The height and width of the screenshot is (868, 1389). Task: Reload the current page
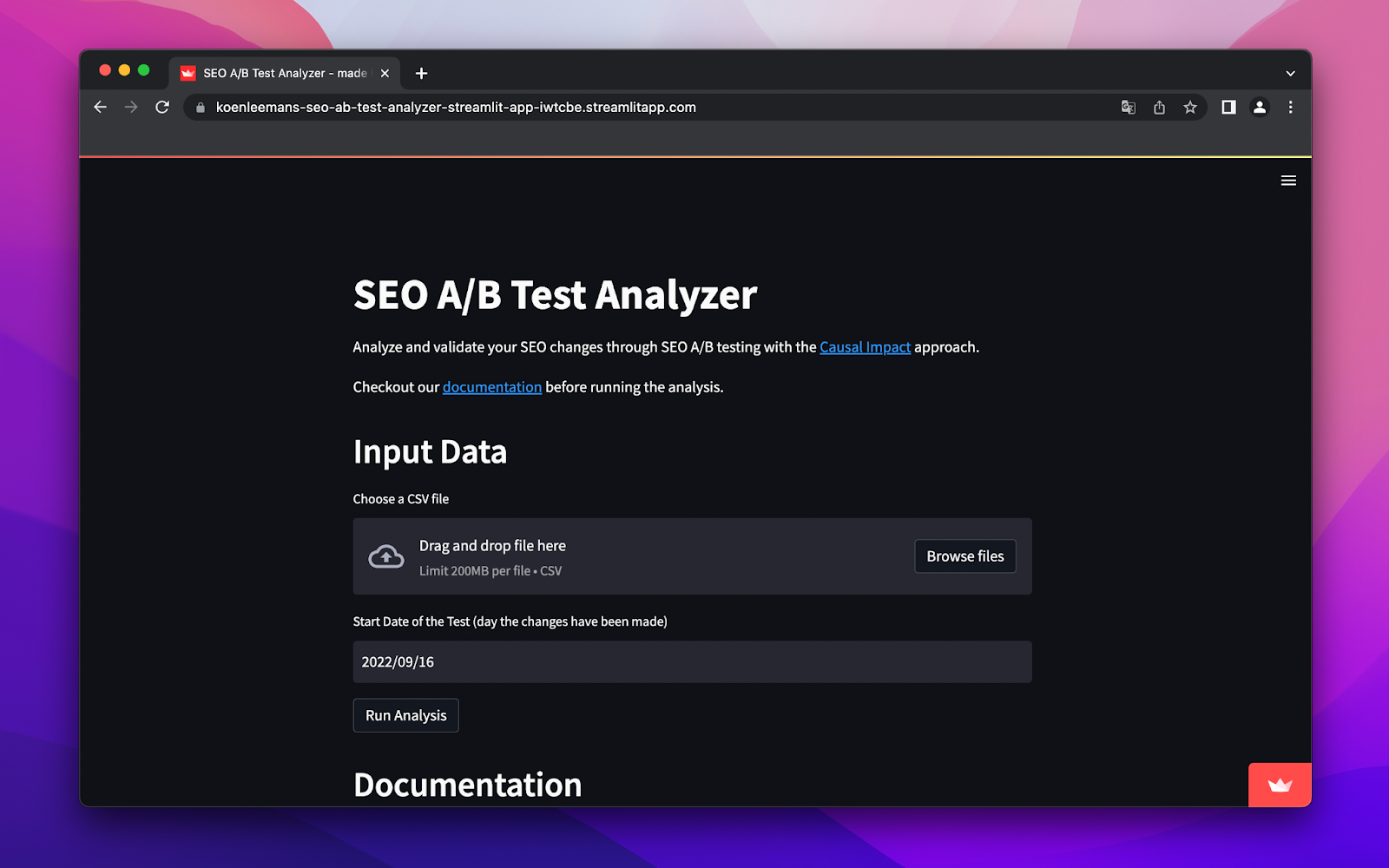(162, 108)
